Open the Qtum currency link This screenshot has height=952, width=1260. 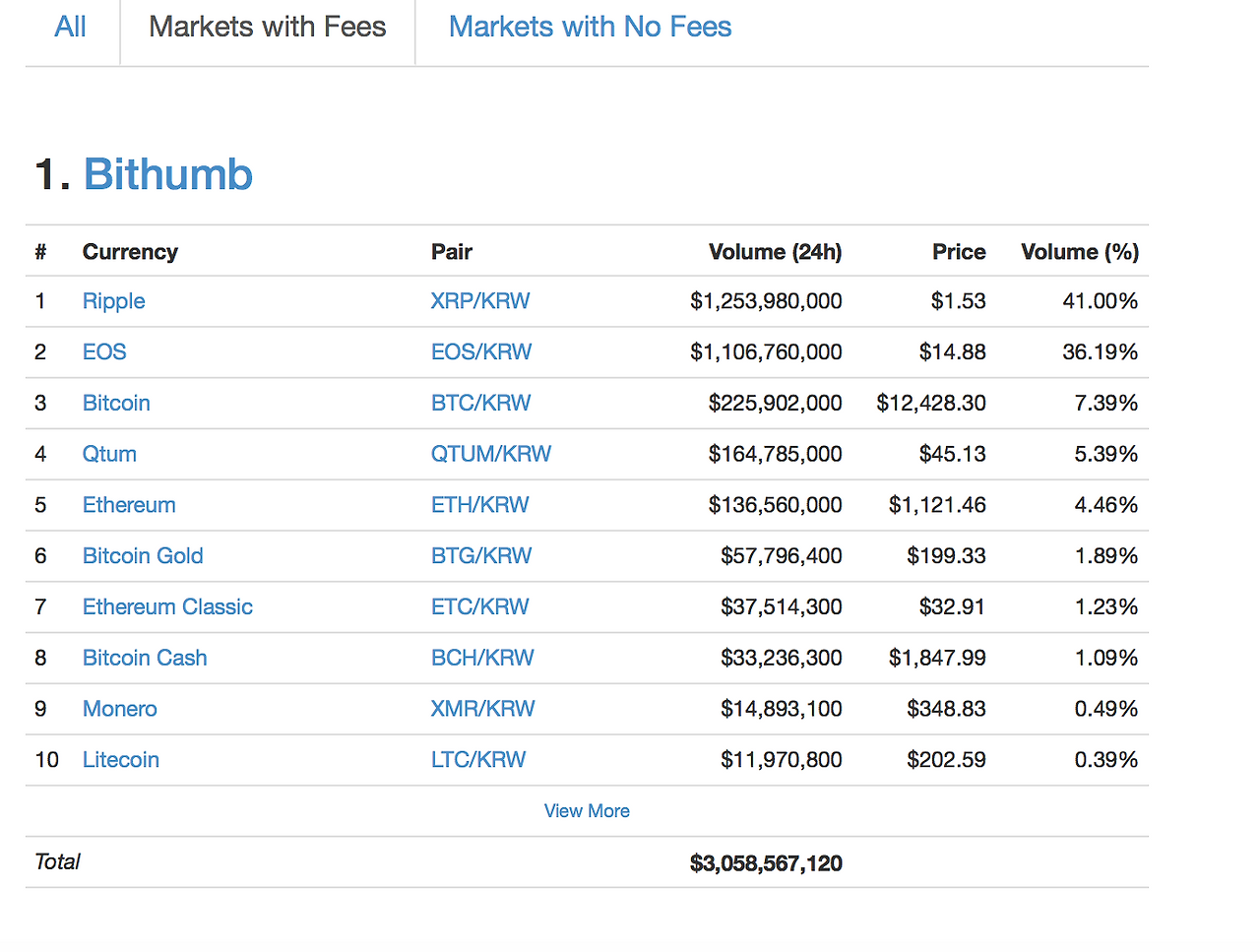109,455
